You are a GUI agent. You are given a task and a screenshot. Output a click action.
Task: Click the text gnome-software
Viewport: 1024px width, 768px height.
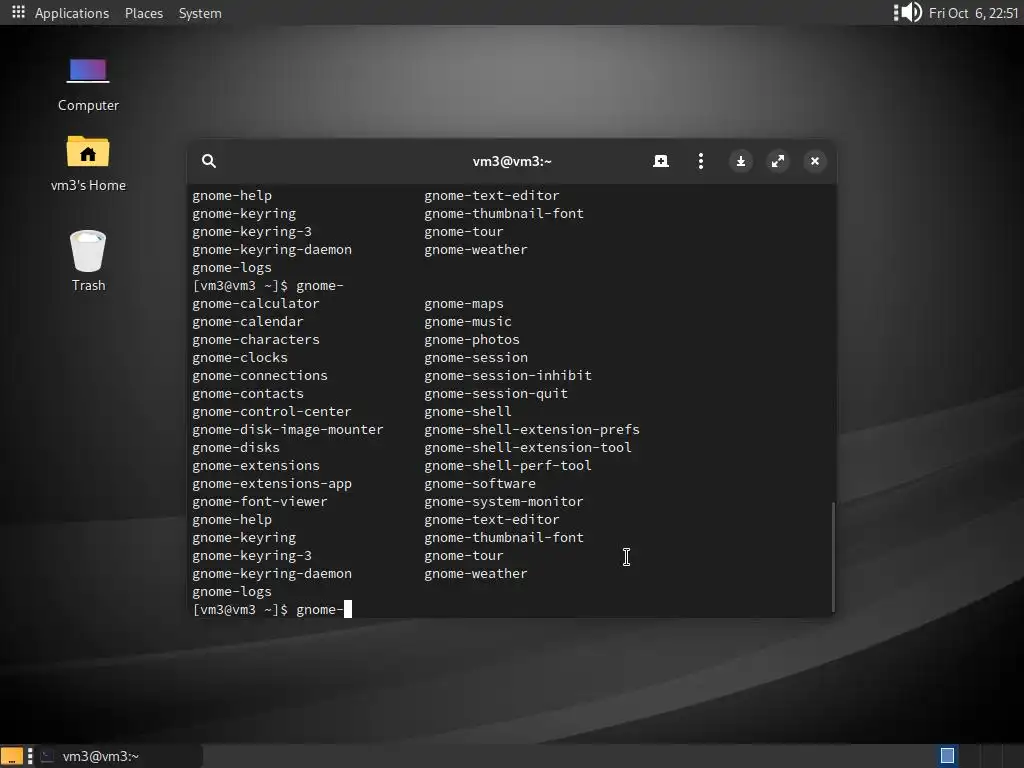point(480,484)
